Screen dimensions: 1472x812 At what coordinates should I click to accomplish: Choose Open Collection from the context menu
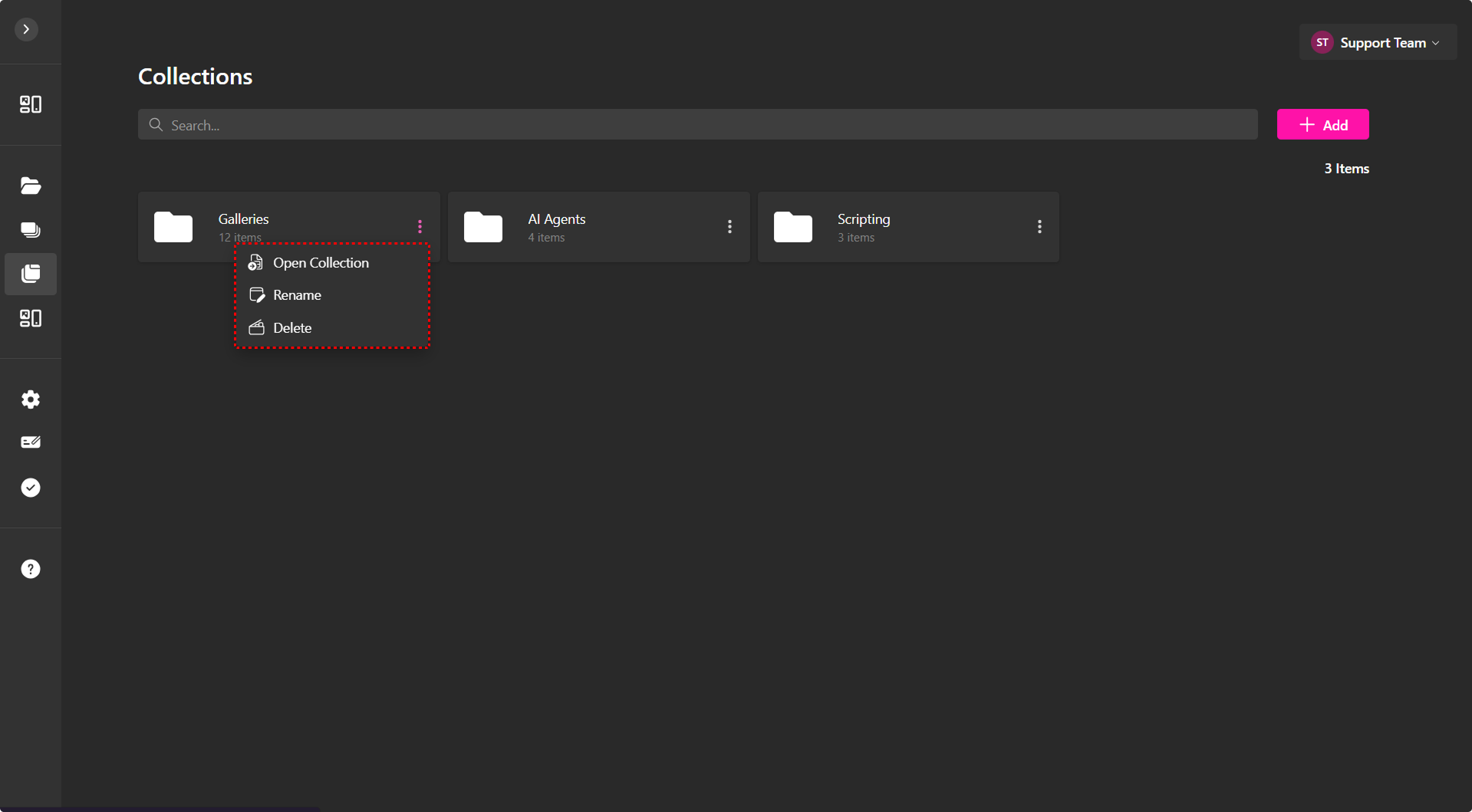coord(321,263)
